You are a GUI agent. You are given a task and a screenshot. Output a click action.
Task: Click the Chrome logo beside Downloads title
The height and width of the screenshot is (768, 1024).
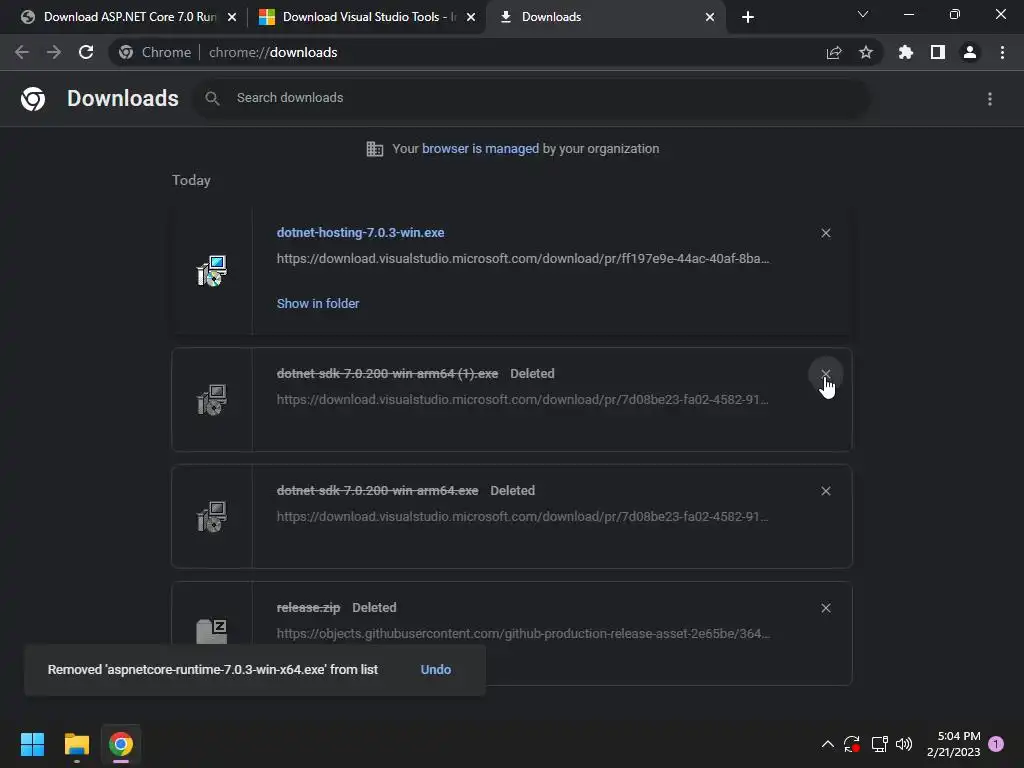tap(33, 99)
